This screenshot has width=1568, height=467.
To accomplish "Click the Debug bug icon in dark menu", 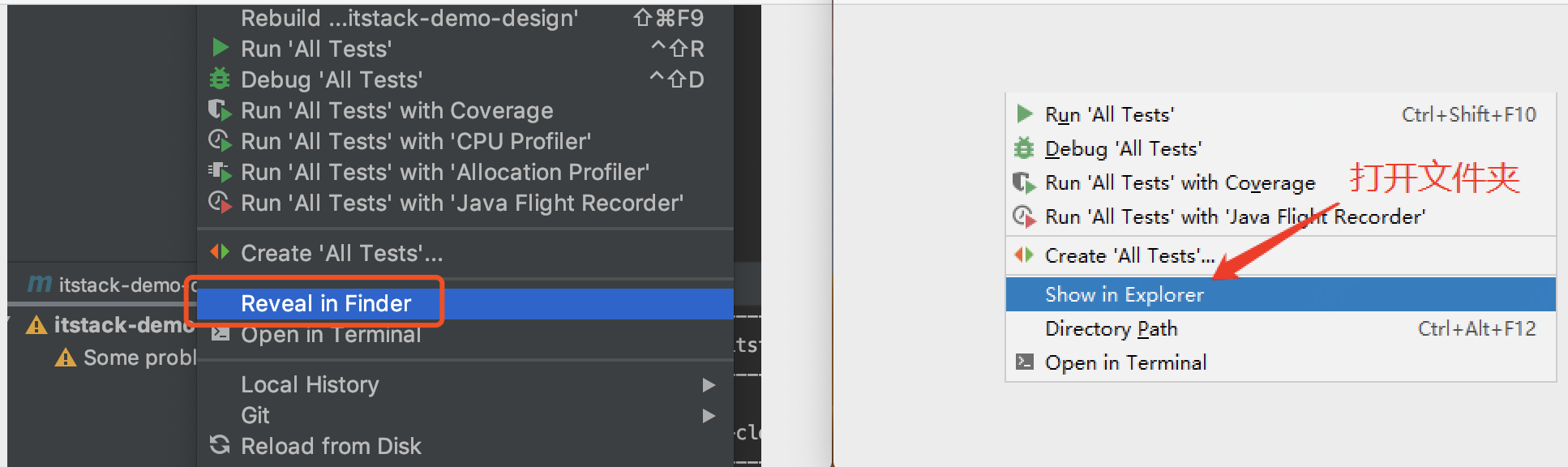I will coord(220,79).
